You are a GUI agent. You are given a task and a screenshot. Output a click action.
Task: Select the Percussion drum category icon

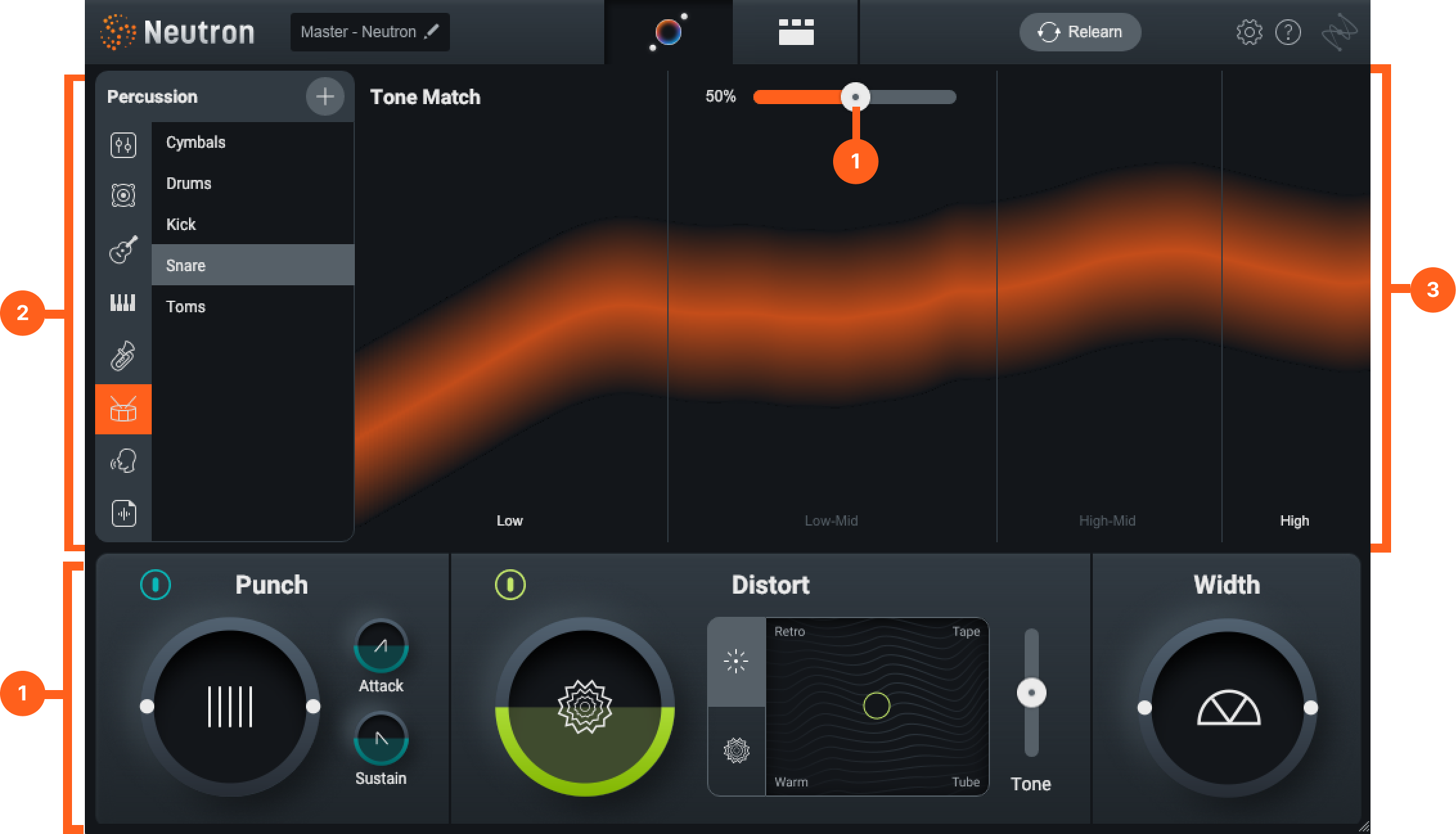coord(123,408)
